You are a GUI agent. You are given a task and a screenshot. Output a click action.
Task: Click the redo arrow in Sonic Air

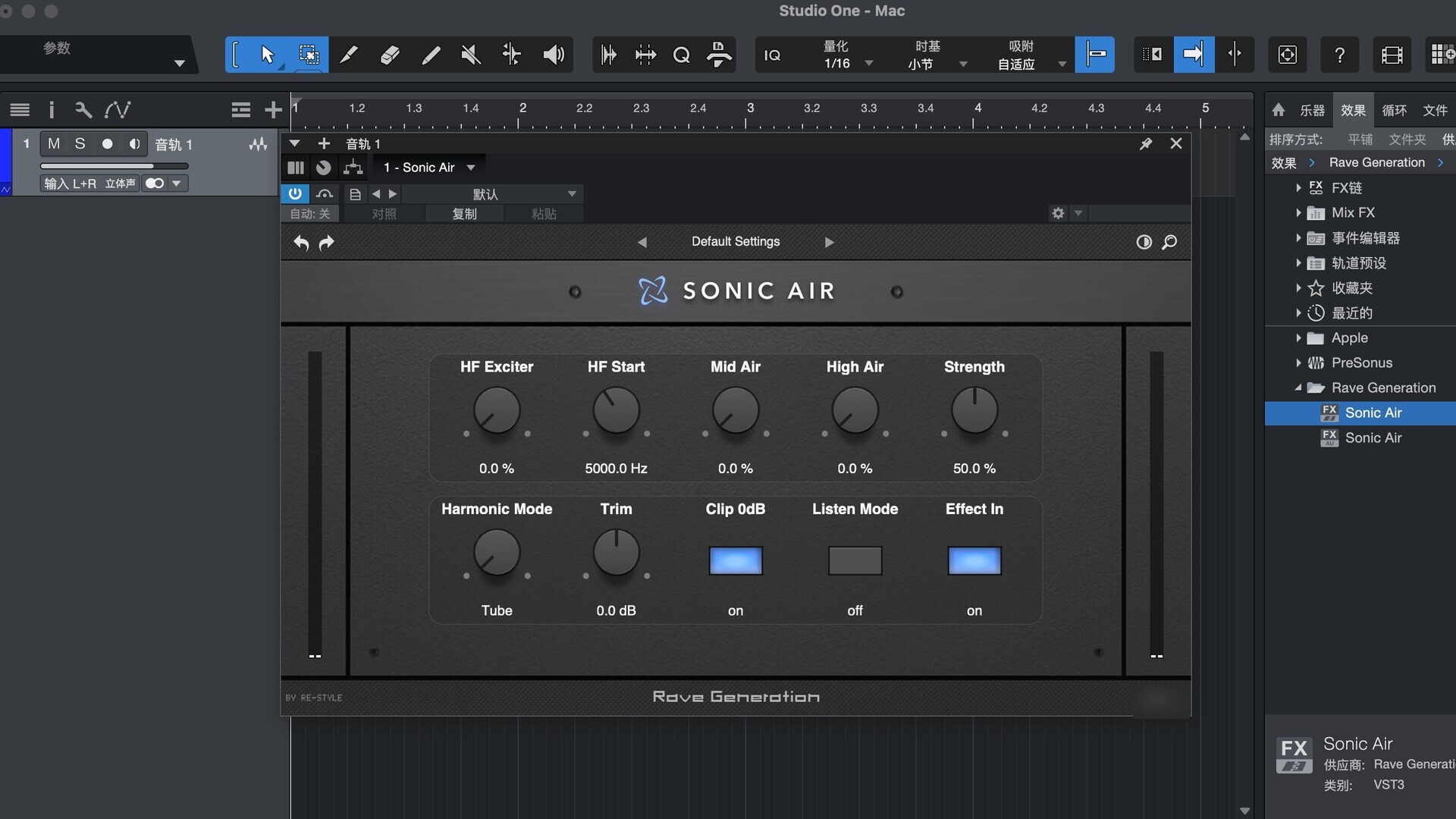pyautogui.click(x=327, y=243)
